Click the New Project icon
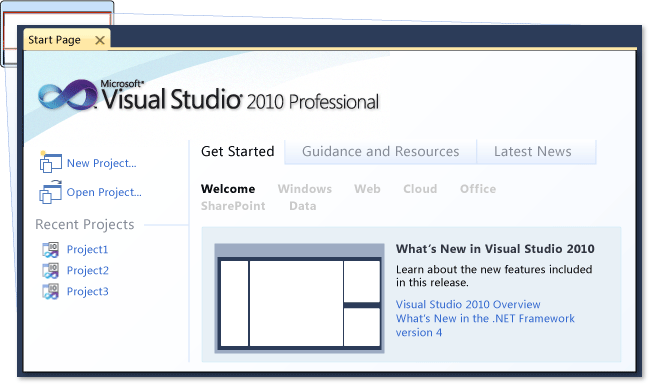Screen dimensions: 650x385 click(x=51, y=162)
